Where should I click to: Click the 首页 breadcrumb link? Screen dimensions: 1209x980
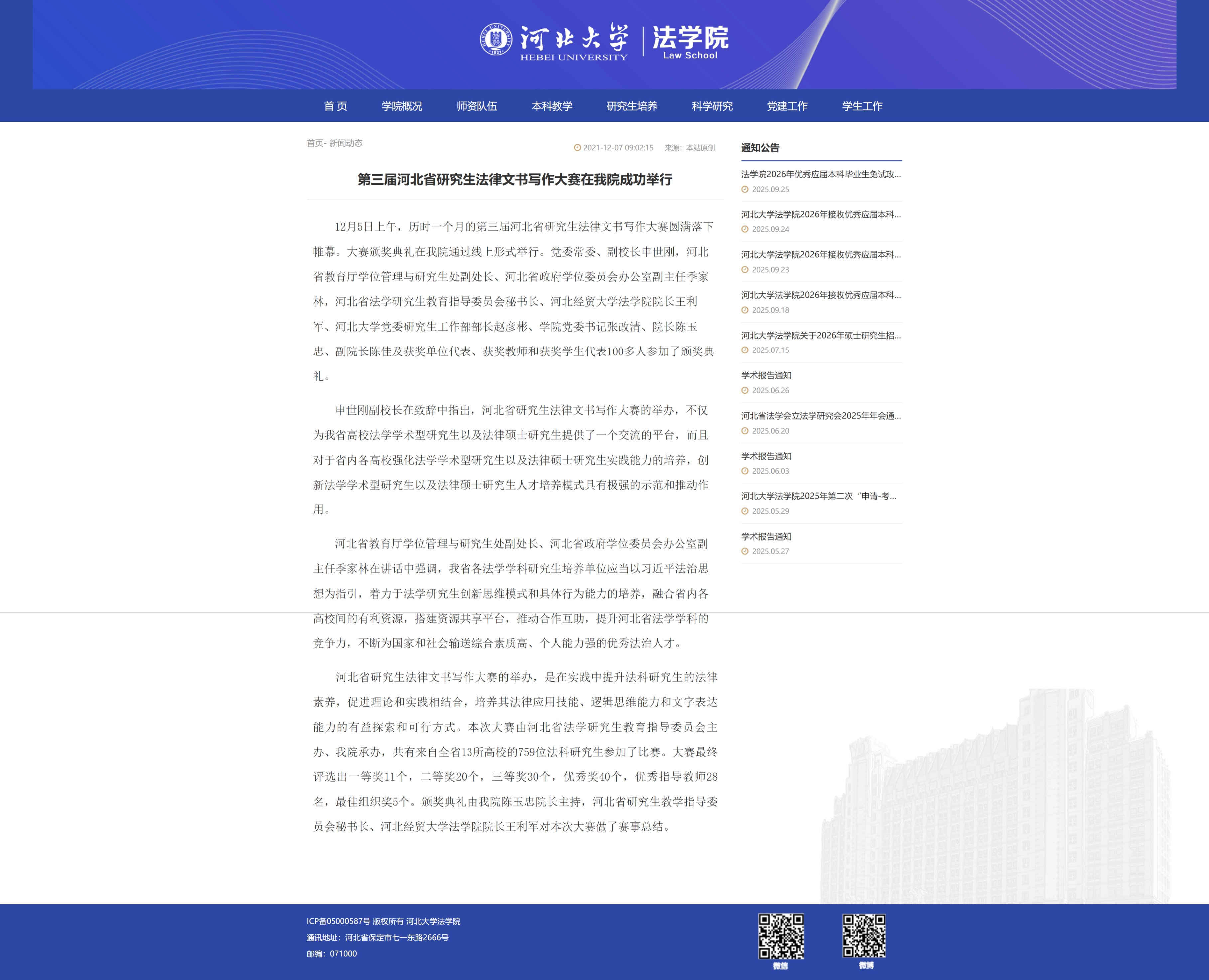coord(314,143)
